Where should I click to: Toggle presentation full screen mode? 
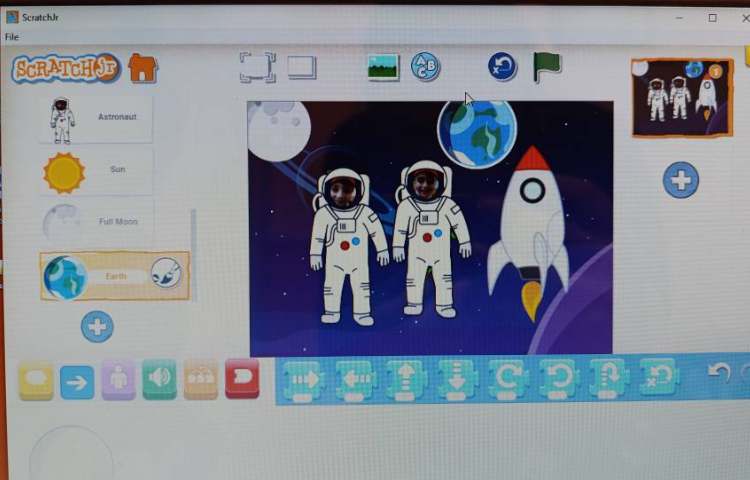pos(257,67)
